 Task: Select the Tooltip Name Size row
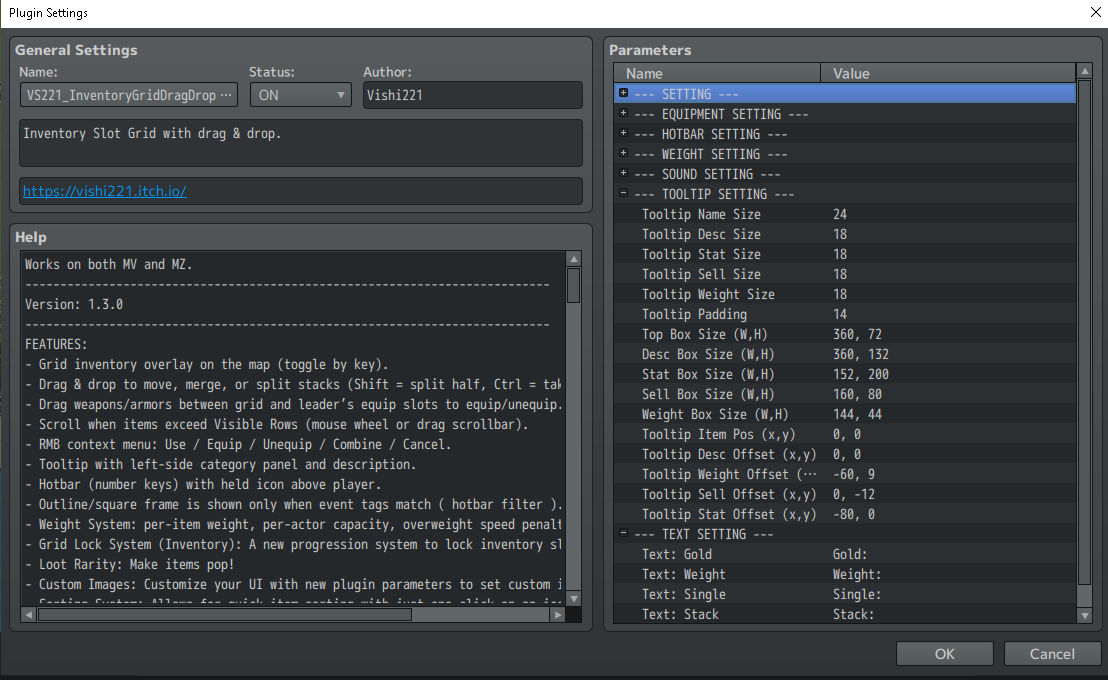tap(844, 214)
